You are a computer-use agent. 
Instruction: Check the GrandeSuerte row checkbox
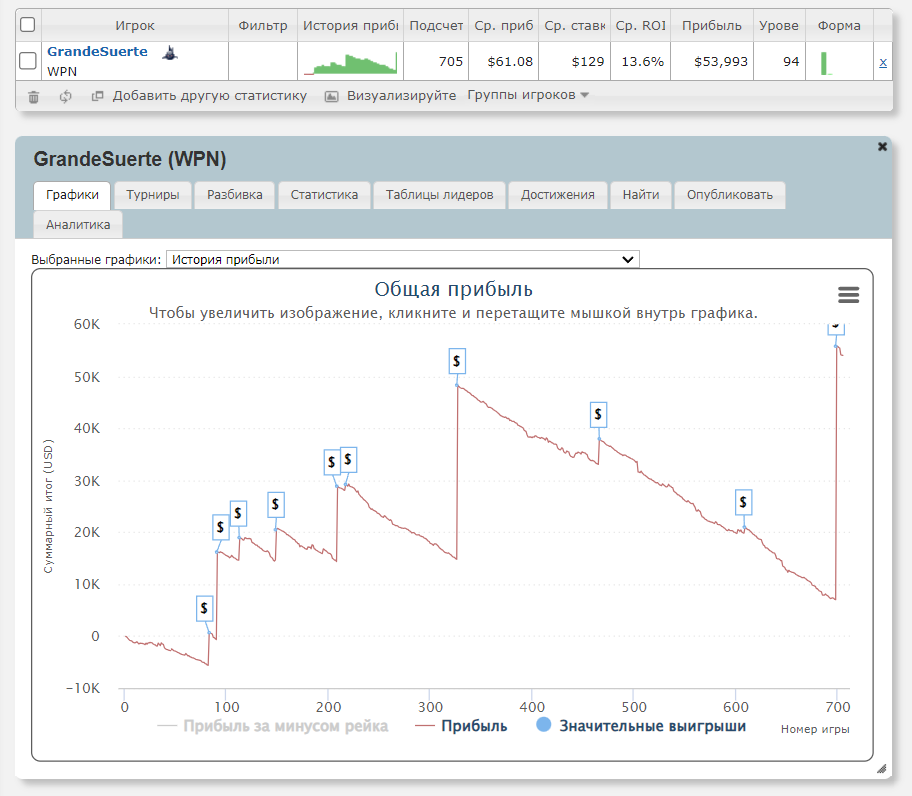(28, 62)
